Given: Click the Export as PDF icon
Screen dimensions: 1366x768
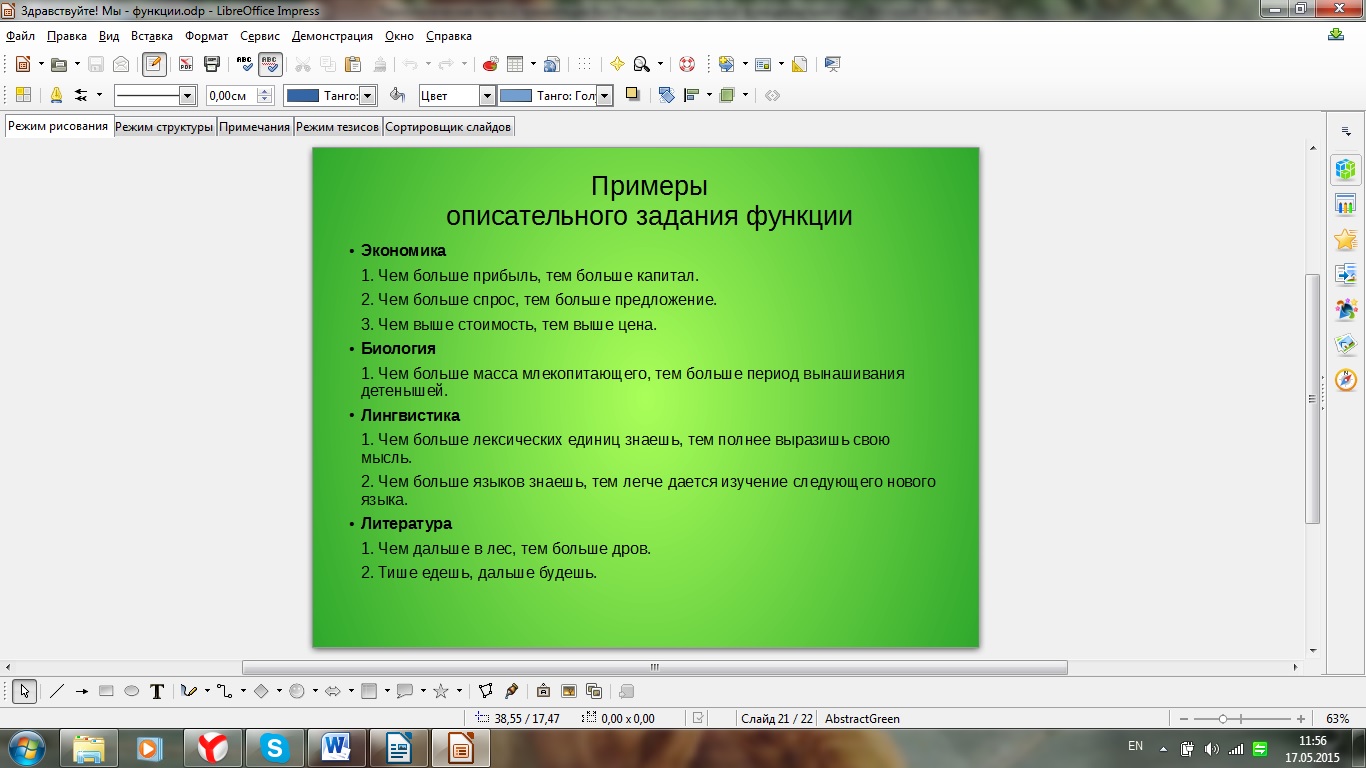Looking at the screenshot, I should 185,64.
